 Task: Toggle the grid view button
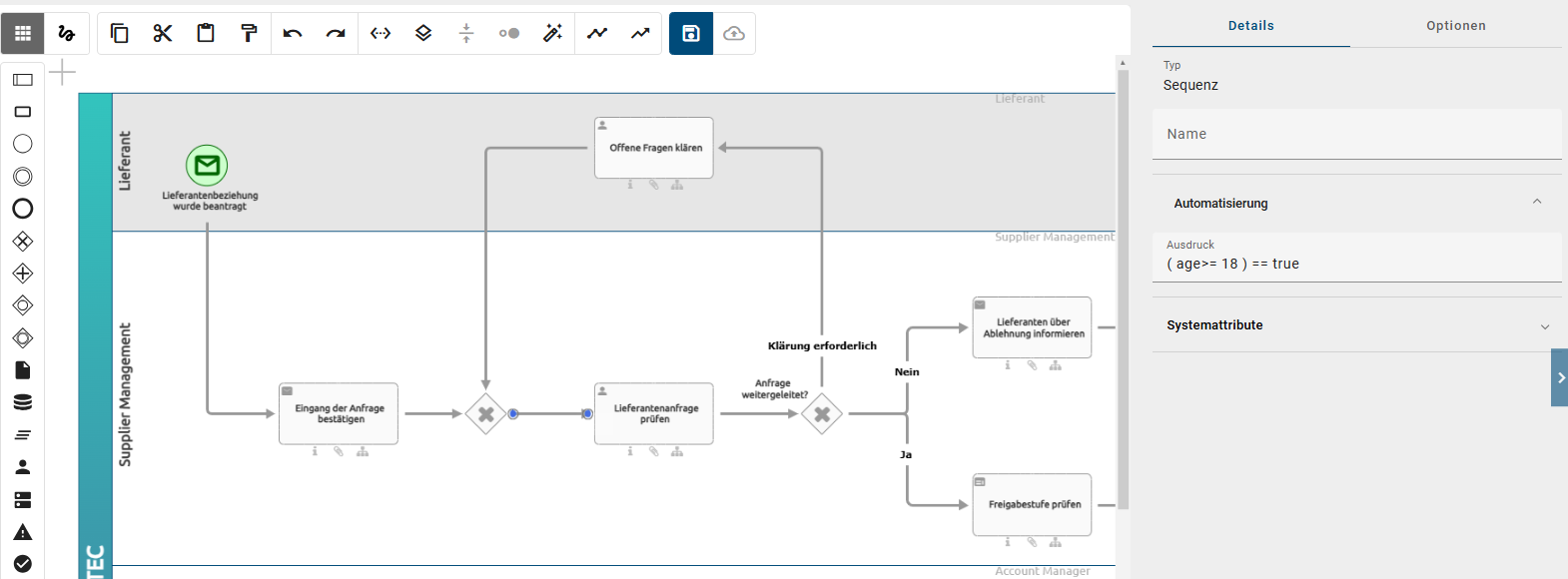click(x=23, y=34)
